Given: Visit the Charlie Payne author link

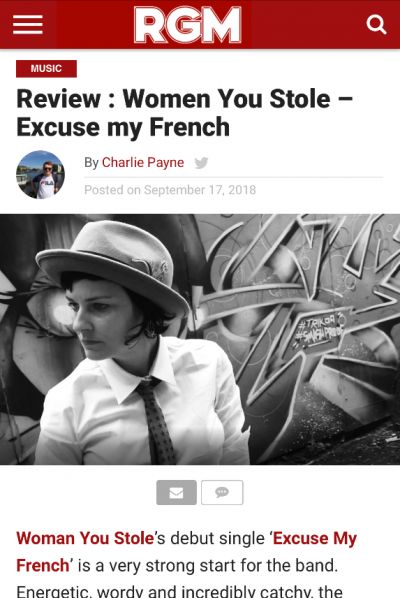Looking at the screenshot, I should point(143,162).
